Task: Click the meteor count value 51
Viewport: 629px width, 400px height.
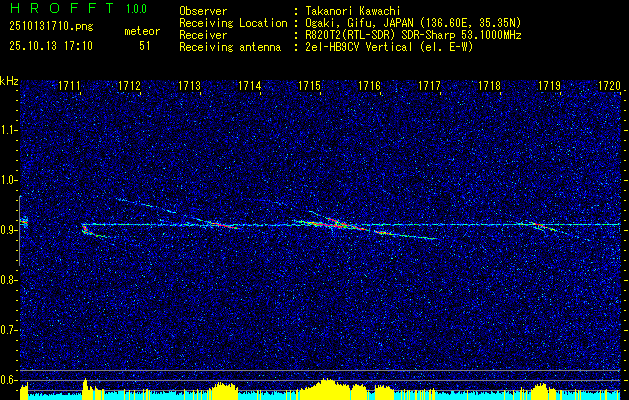Action: point(145,46)
